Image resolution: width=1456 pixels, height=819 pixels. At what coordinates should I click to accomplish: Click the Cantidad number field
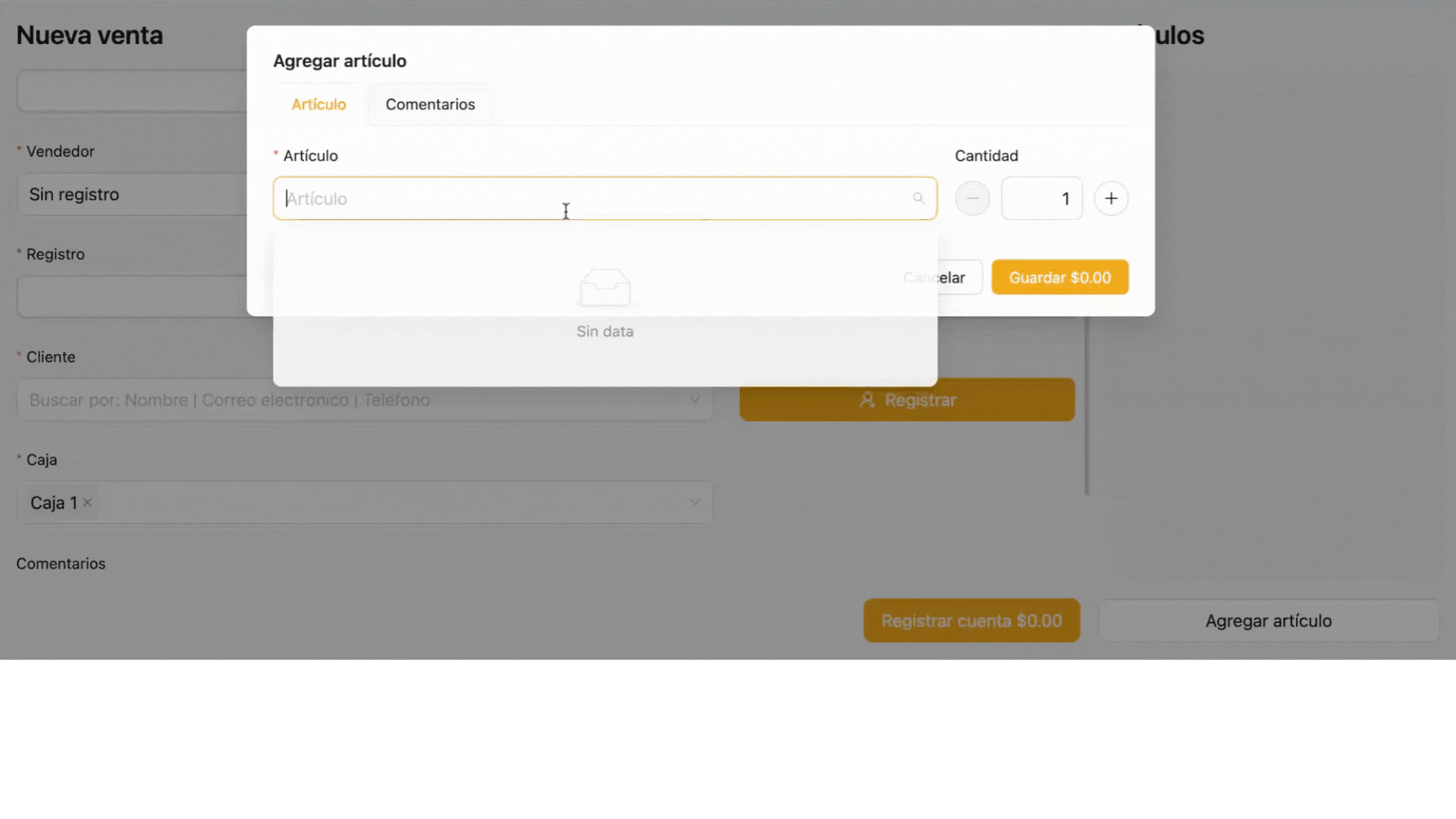coord(1041,199)
